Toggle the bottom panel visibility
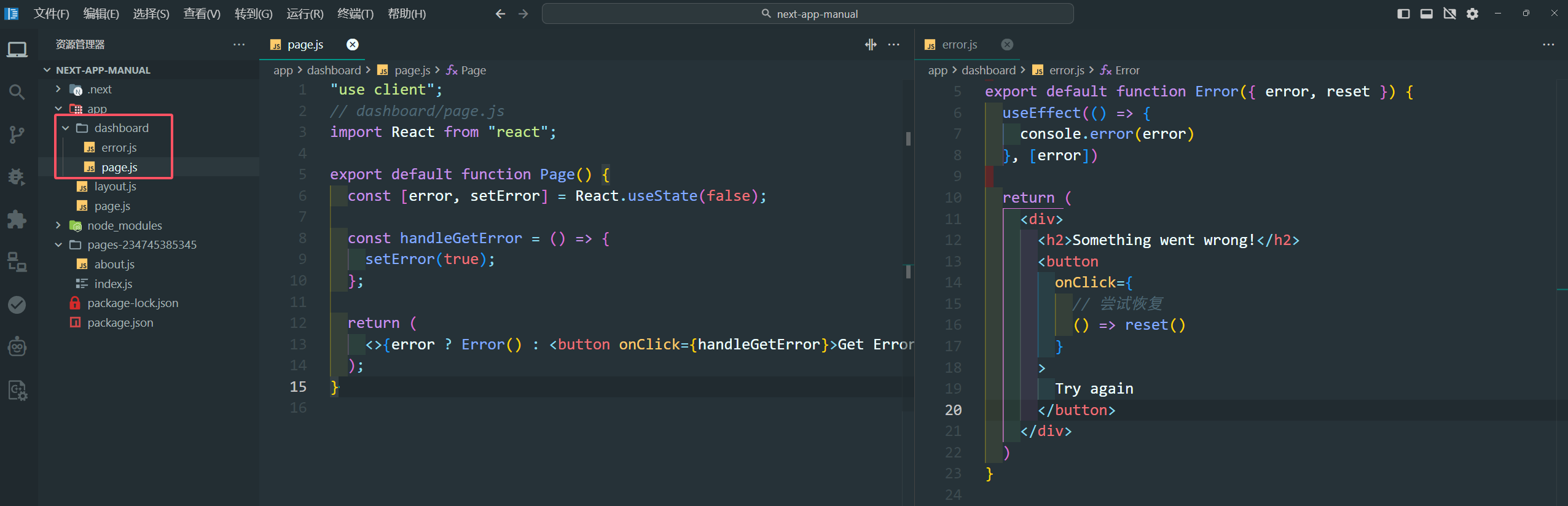The image size is (1568, 506). tap(1427, 14)
